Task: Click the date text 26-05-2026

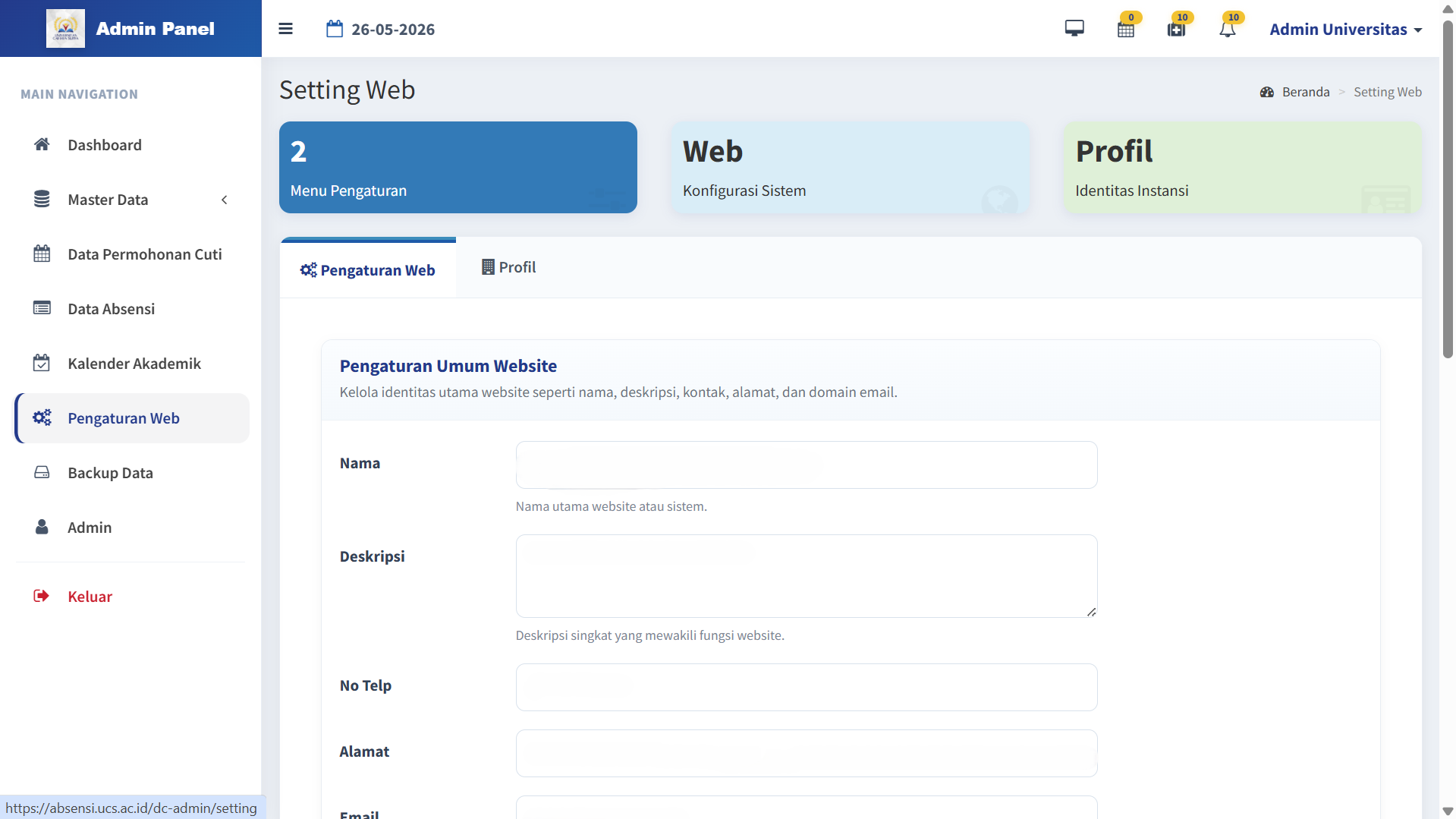Action: [x=393, y=30]
